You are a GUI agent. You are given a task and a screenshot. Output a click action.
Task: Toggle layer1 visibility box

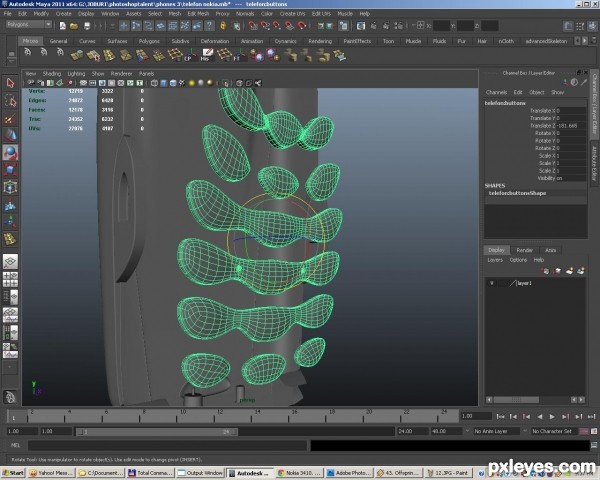coord(492,283)
